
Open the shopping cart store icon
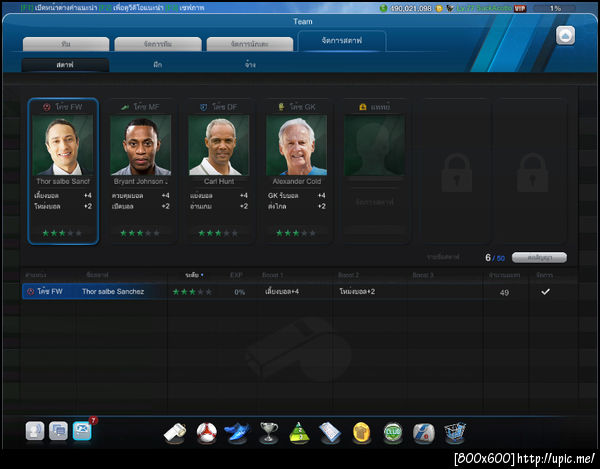[x=455, y=433]
